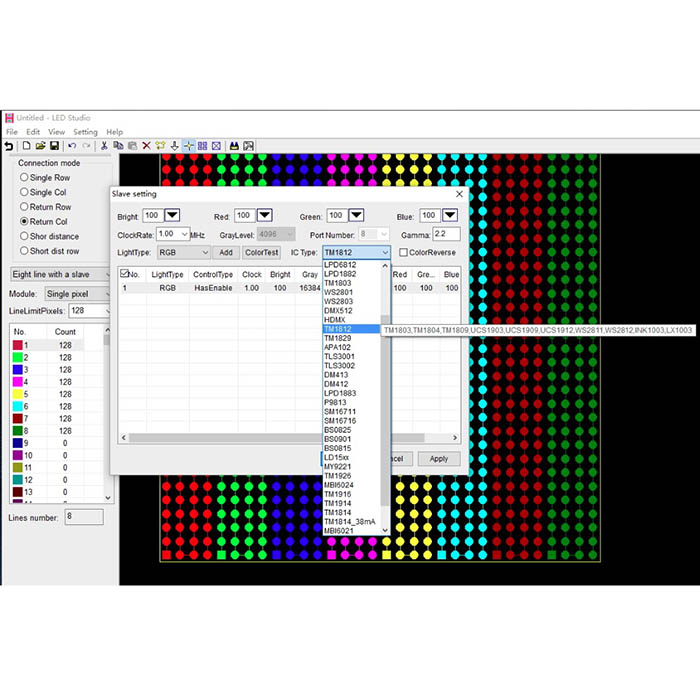Open a file using the folder icon
This screenshot has height=700, width=700.
[40, 146]
